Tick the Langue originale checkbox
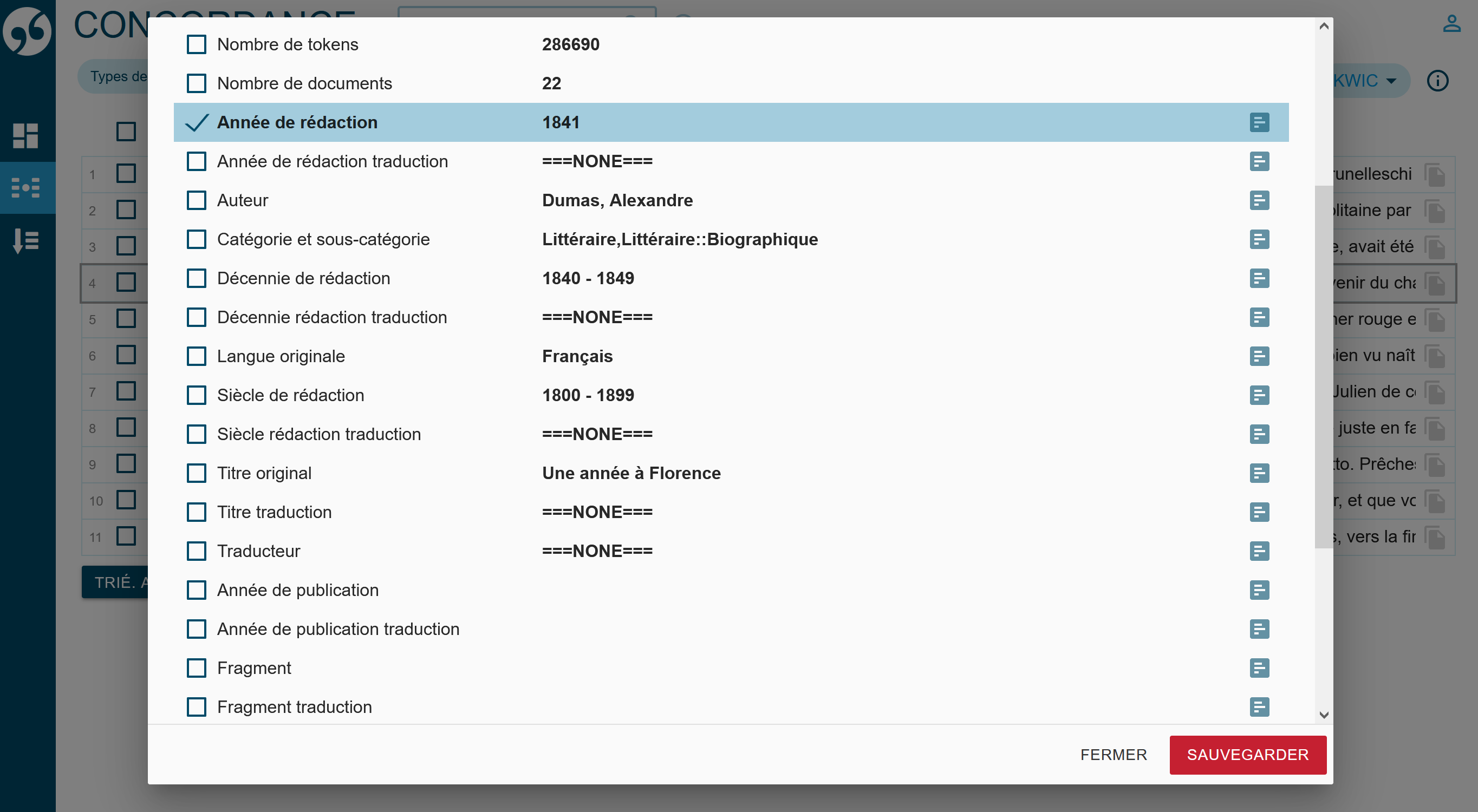 [x=196, y=356]
